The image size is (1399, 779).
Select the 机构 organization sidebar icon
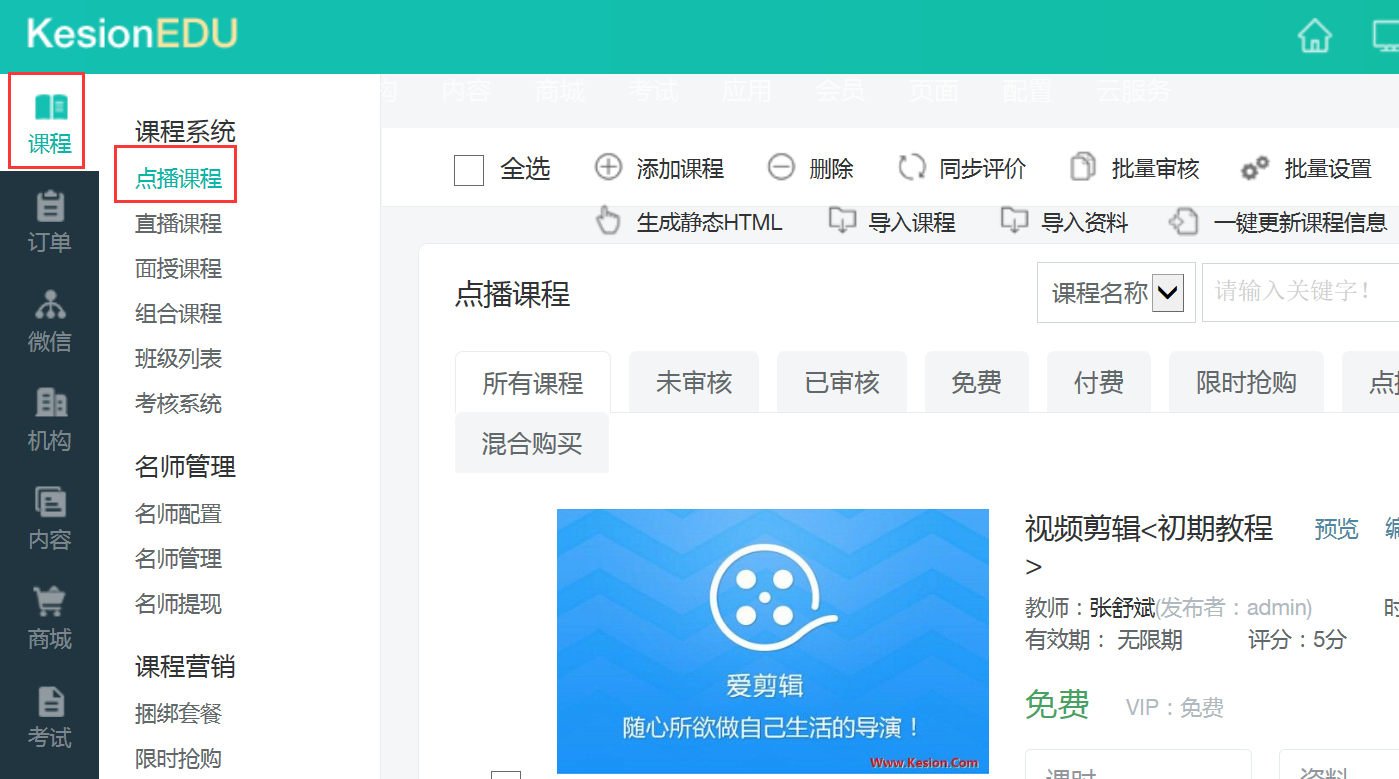point(49,420)
